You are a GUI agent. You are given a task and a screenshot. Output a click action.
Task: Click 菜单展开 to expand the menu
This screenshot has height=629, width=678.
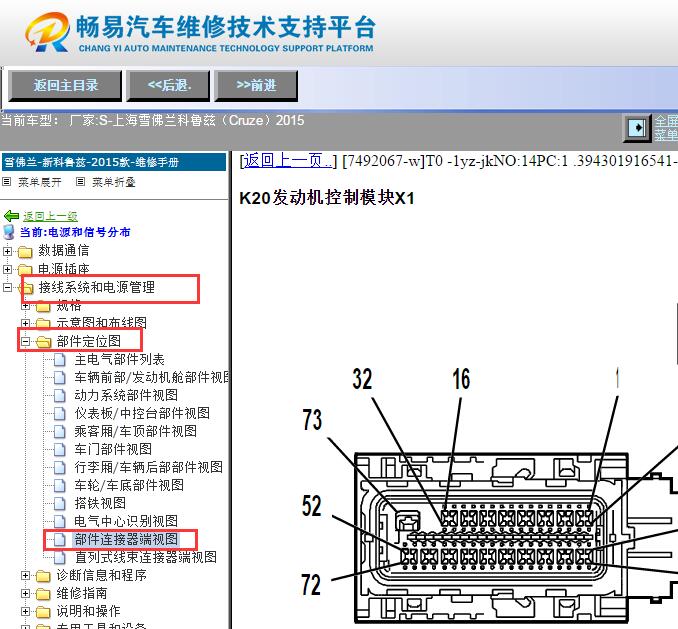[x=39, y=182]
